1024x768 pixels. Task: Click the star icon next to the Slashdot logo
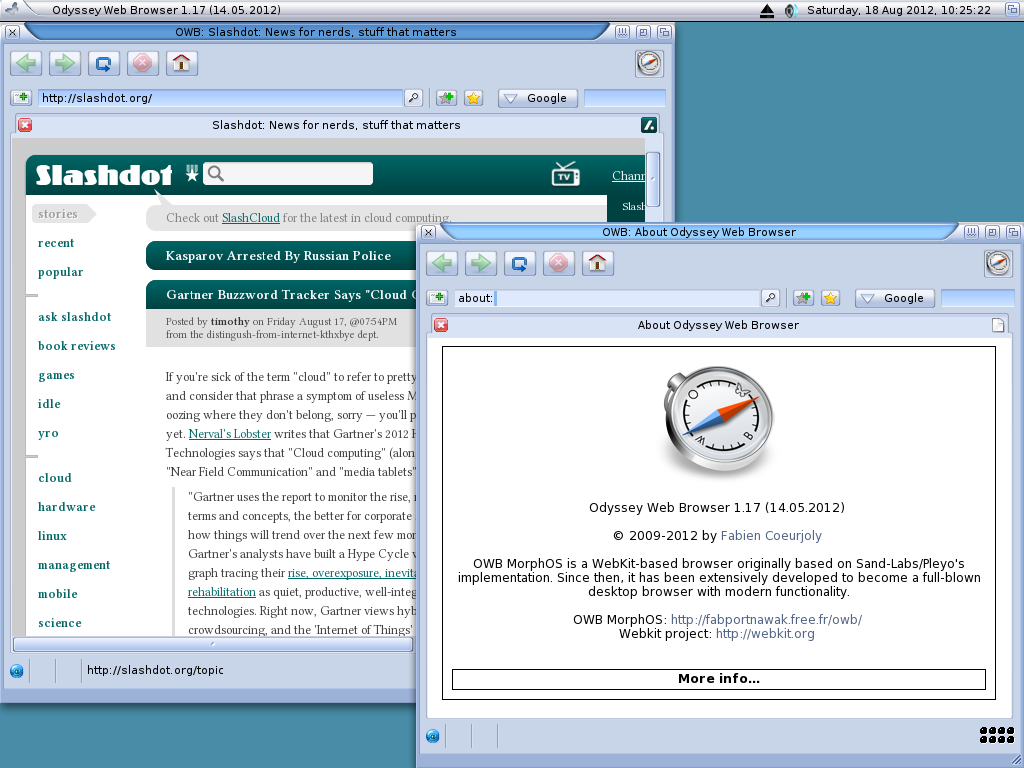pyautogui.click(x=191, y=173)
